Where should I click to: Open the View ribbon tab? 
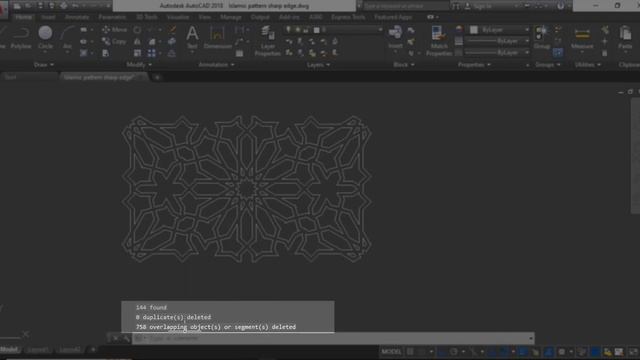(x=204, y=17)
